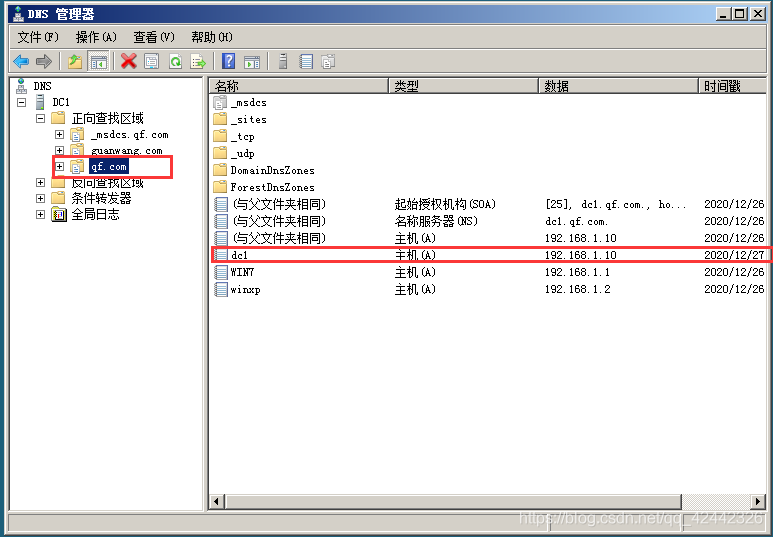The height and width of the screenshot is (537, 773).
Task: Toggle the show/hide action pane icon
Action: pyautogui.click(x=252, y=62)
